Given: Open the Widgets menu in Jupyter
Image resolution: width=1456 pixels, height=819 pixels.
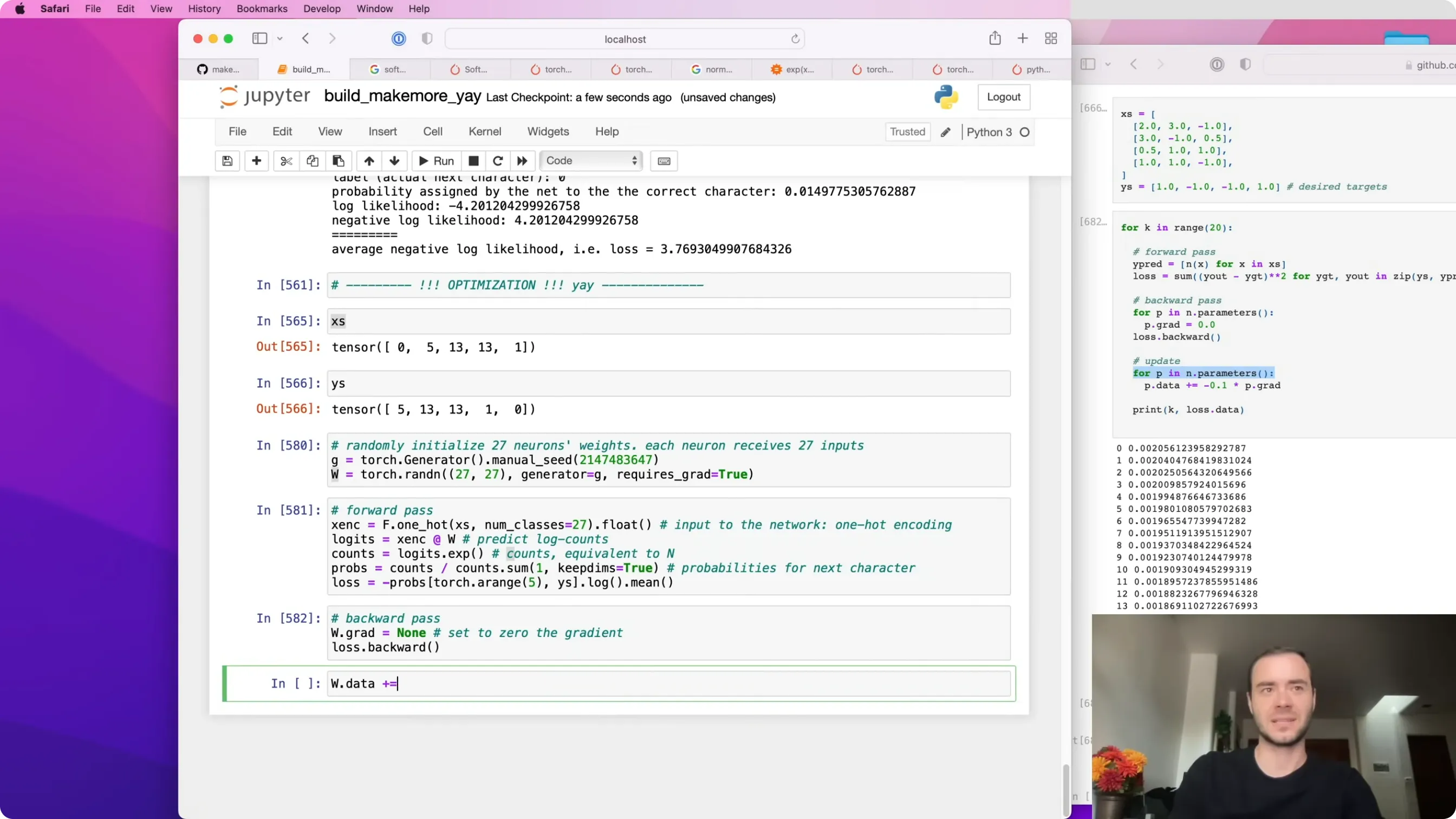Looking at the screenshot, I should click(x=548, y=132).
